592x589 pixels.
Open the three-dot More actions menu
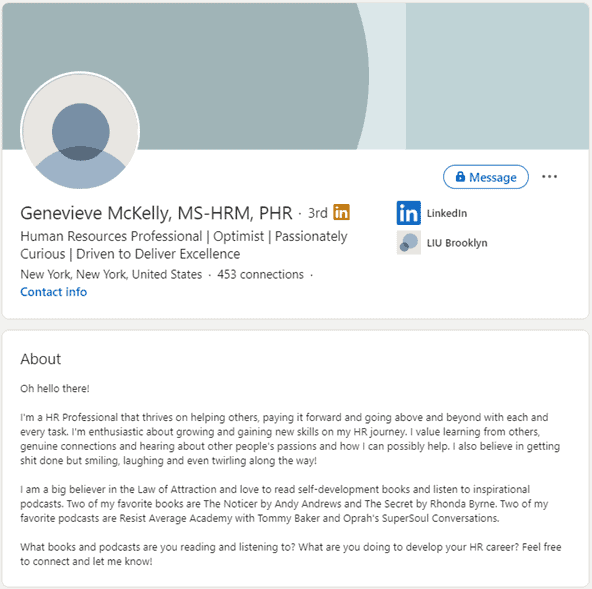[x=549, y=176]
